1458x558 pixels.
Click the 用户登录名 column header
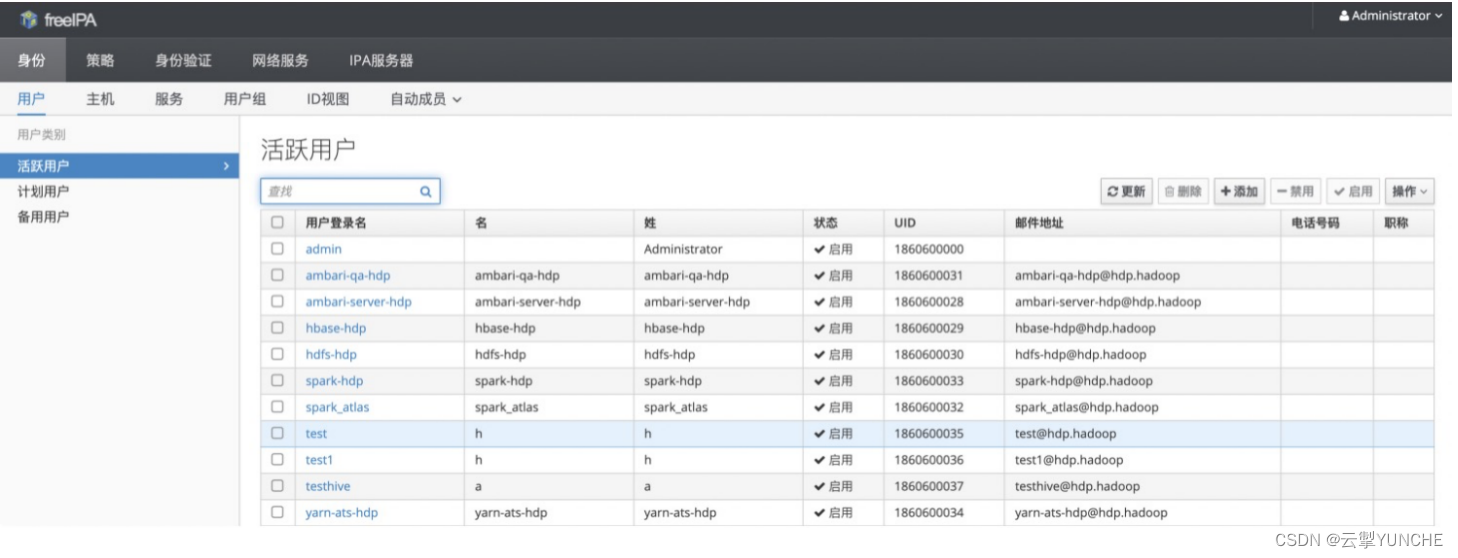(x=336, y=223)
